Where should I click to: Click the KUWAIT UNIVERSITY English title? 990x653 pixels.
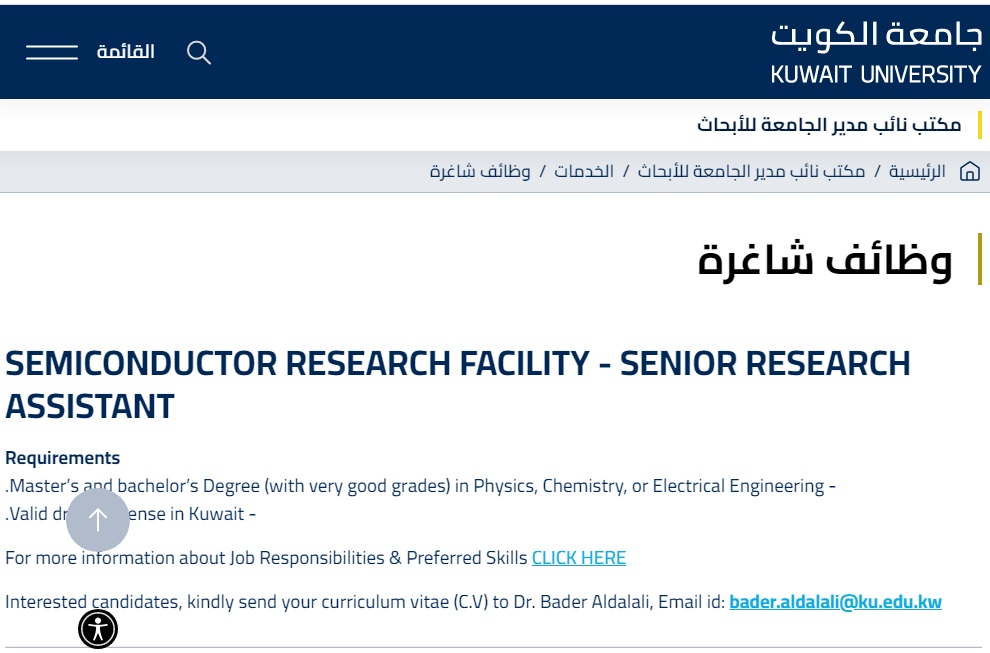[876, 75]
